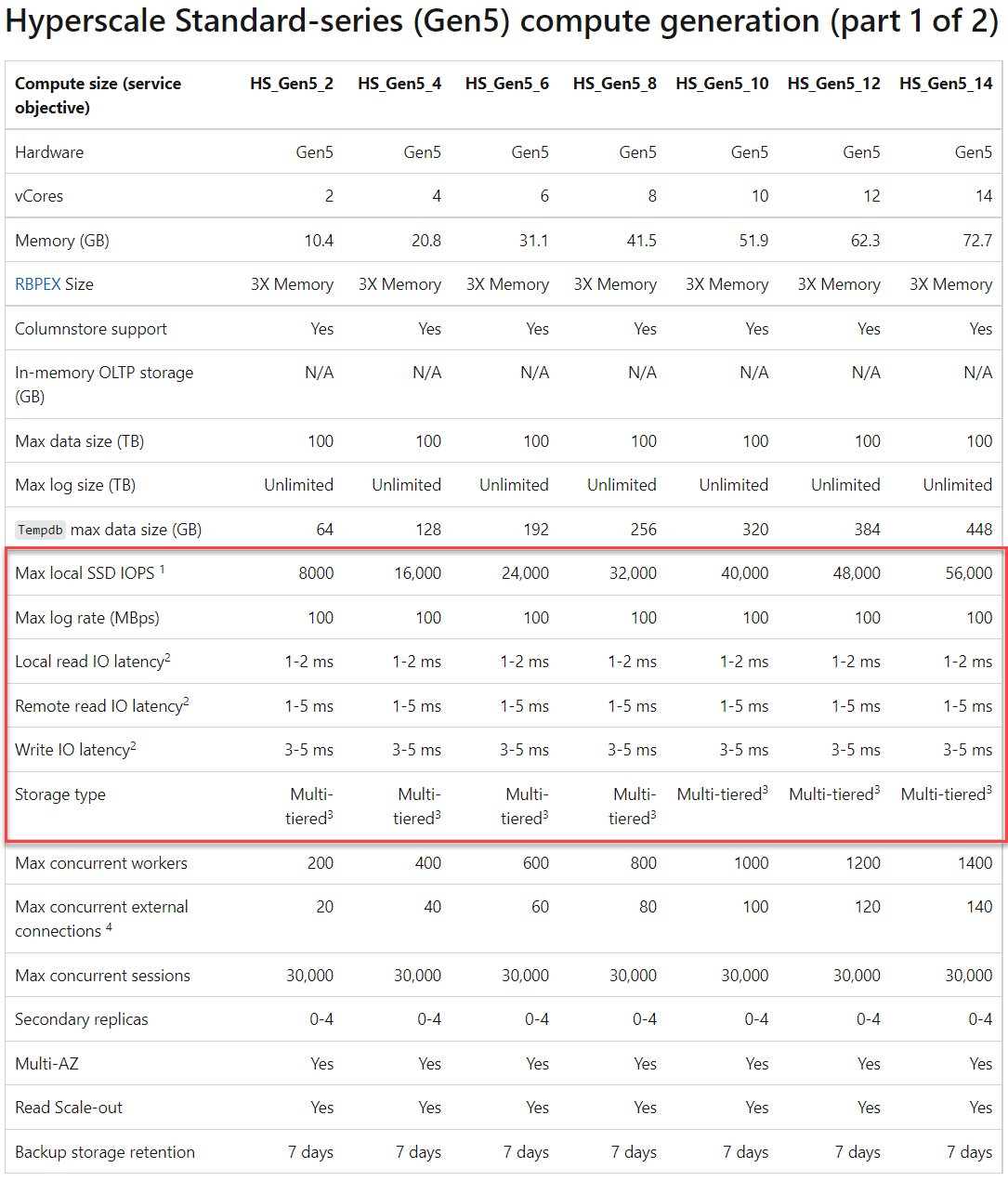The width and height of the screenshot is (1008, 1181).
Task: Click the Local read IO latency label
Action: (x=93, y=662)
